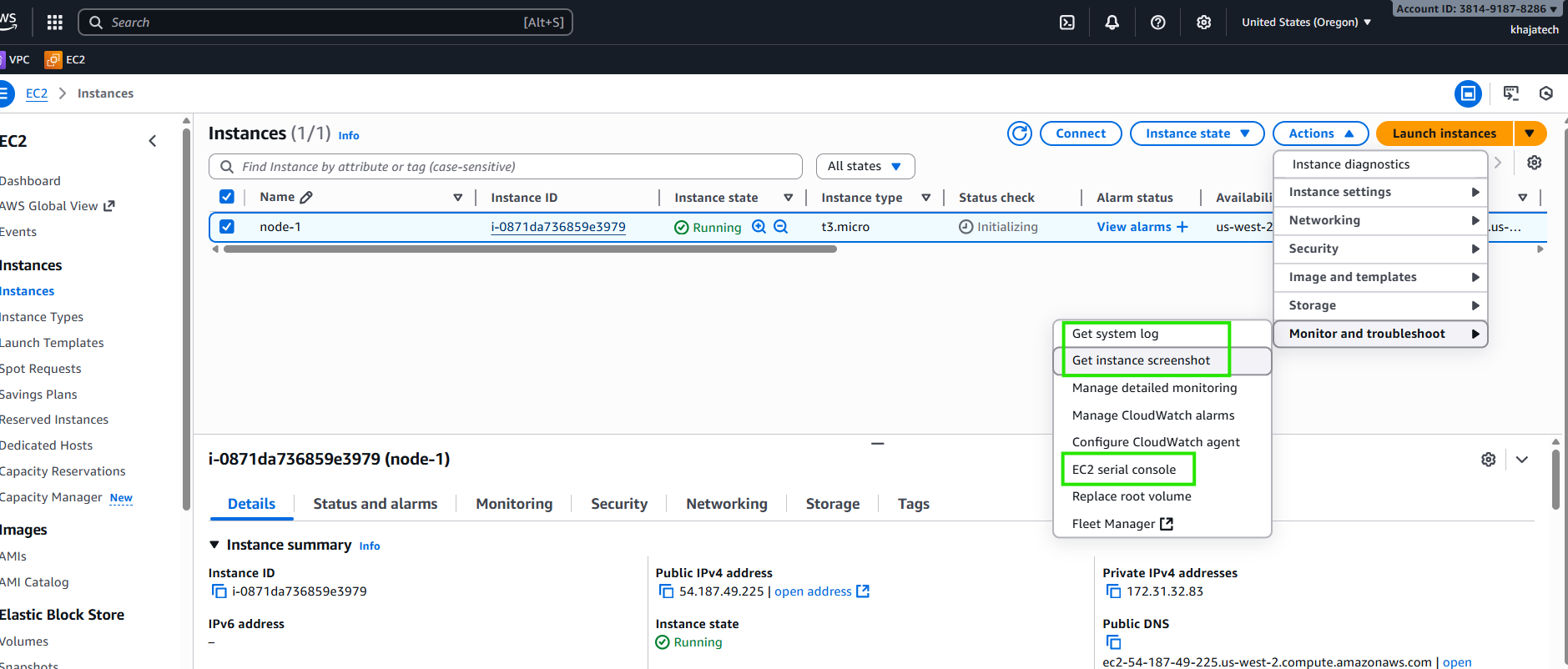Viewport: 1568px width, 669px height.
Task: Copy the Instance ID in summary
Action: 219,591
